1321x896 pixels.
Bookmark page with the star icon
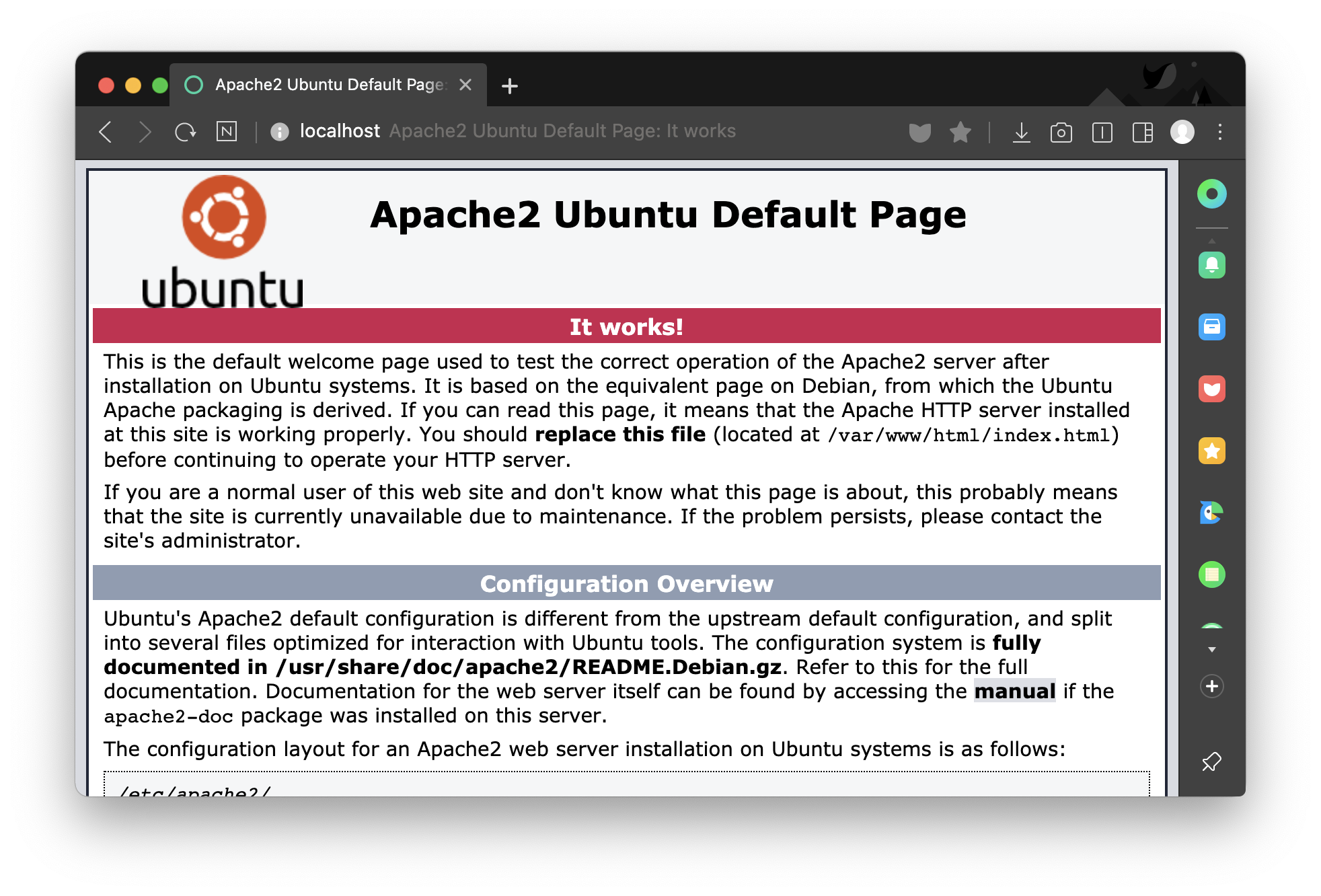coord(960,132)
